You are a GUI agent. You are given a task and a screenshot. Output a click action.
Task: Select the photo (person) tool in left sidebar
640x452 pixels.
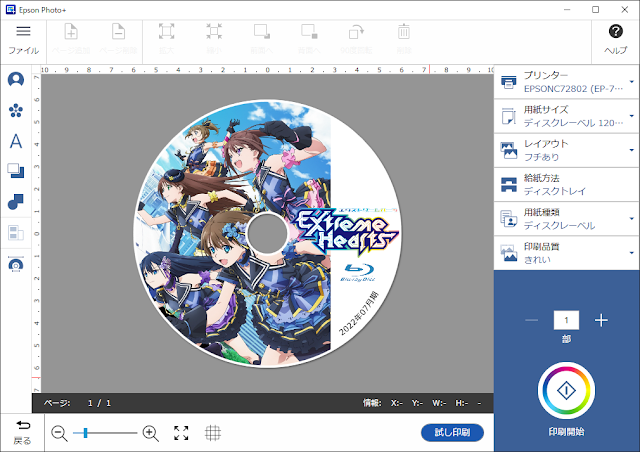click(x=16, y=79)
